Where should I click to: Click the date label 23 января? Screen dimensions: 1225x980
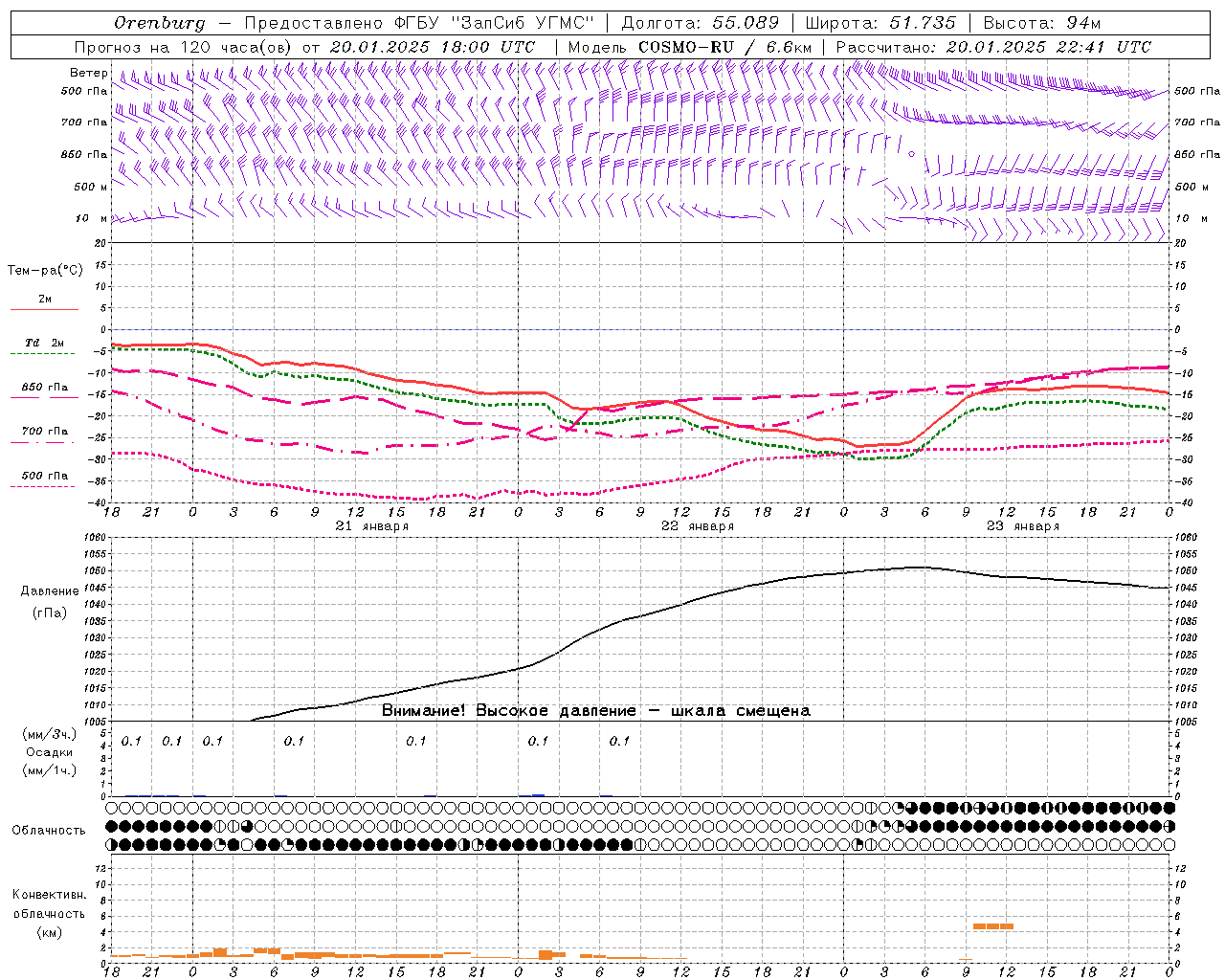(1022, 526)
